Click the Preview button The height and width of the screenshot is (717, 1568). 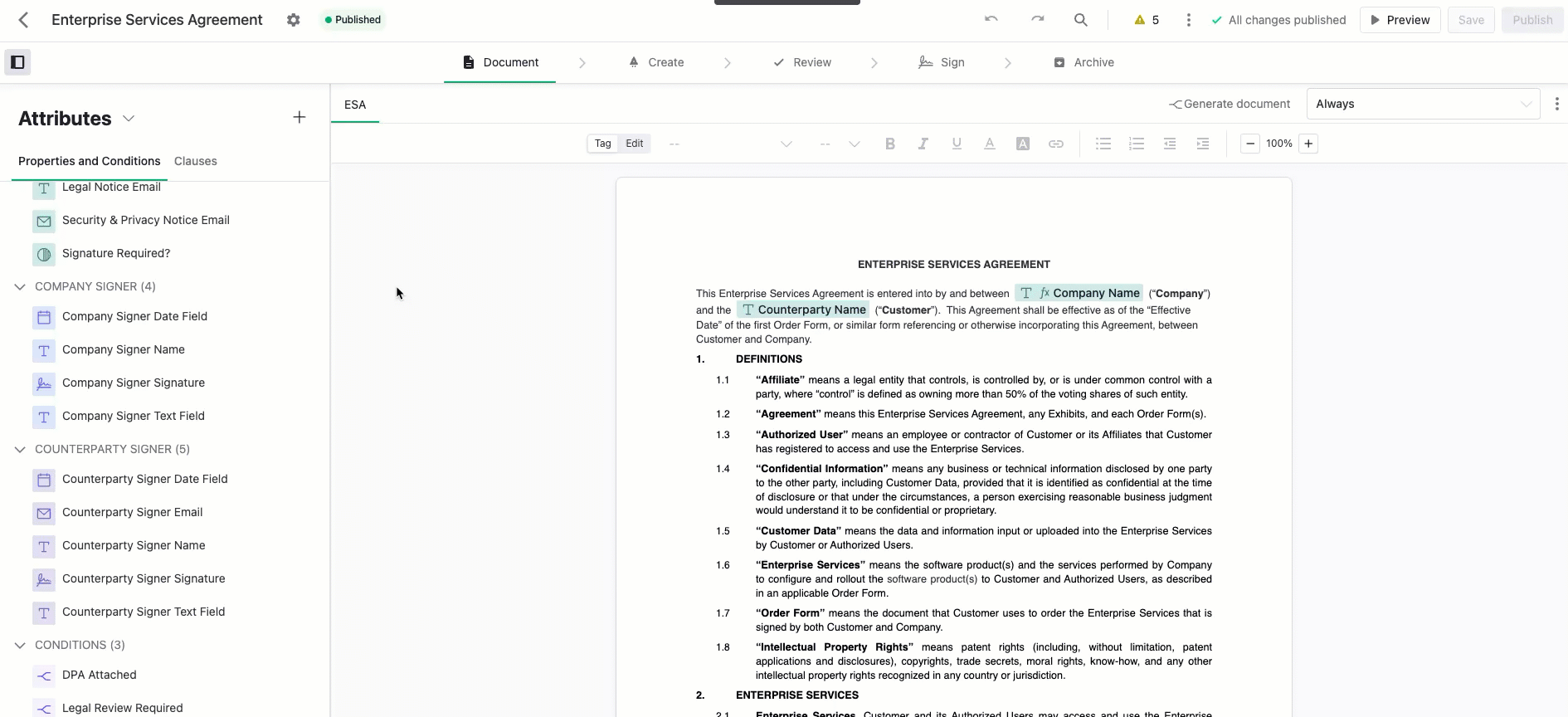(x=1400, y=20)
